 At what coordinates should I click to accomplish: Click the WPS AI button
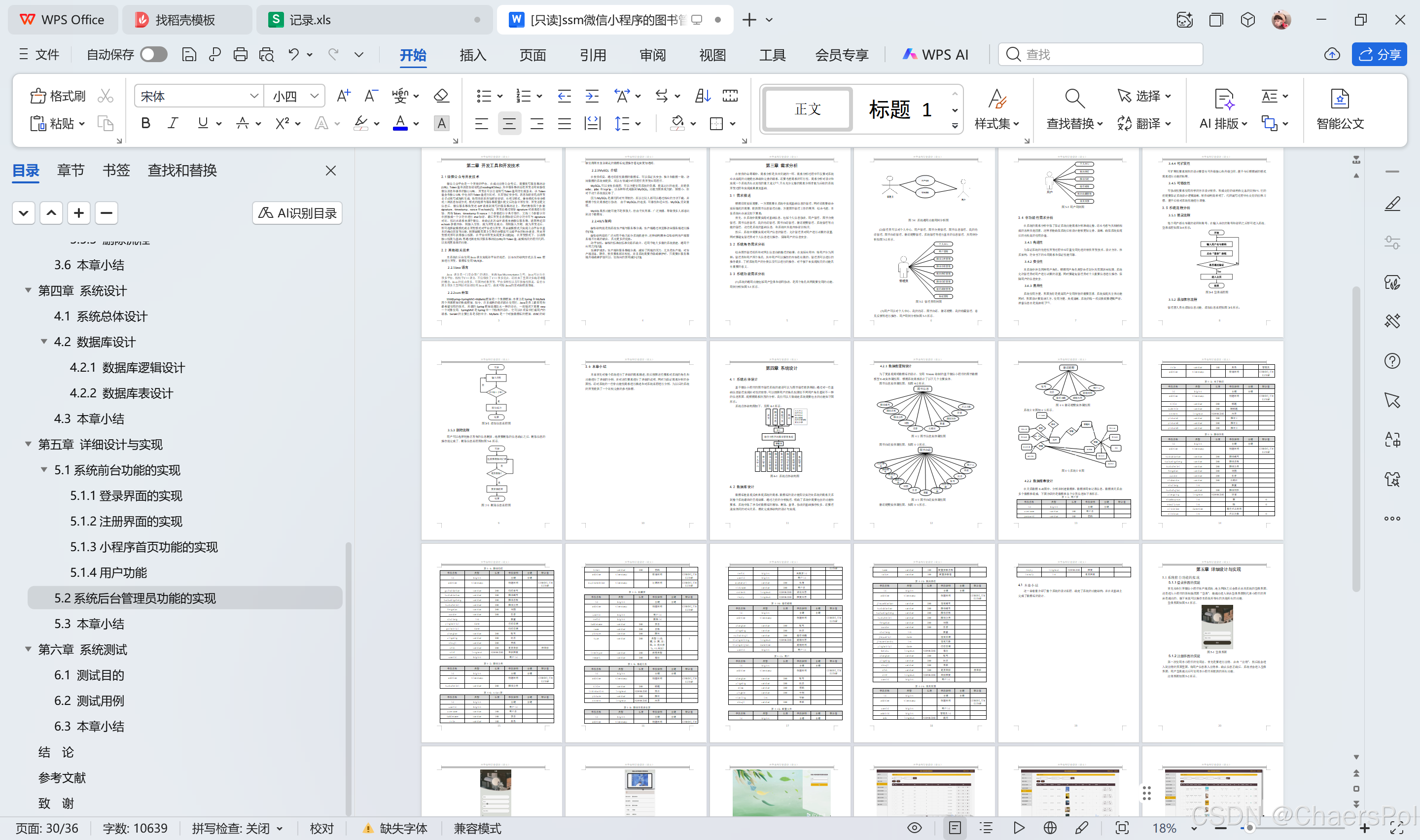(x=935, y=54)
